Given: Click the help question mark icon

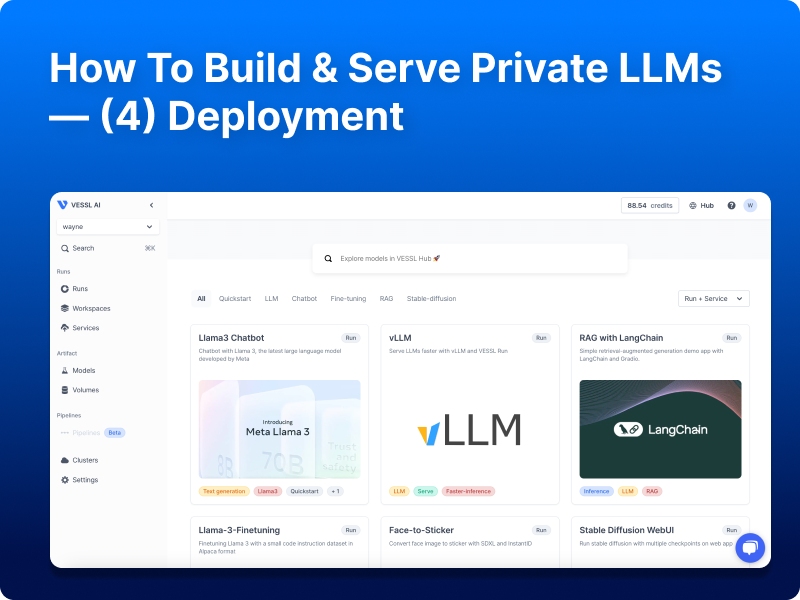Looking at the screenshot, I should (x=730, y=205).
